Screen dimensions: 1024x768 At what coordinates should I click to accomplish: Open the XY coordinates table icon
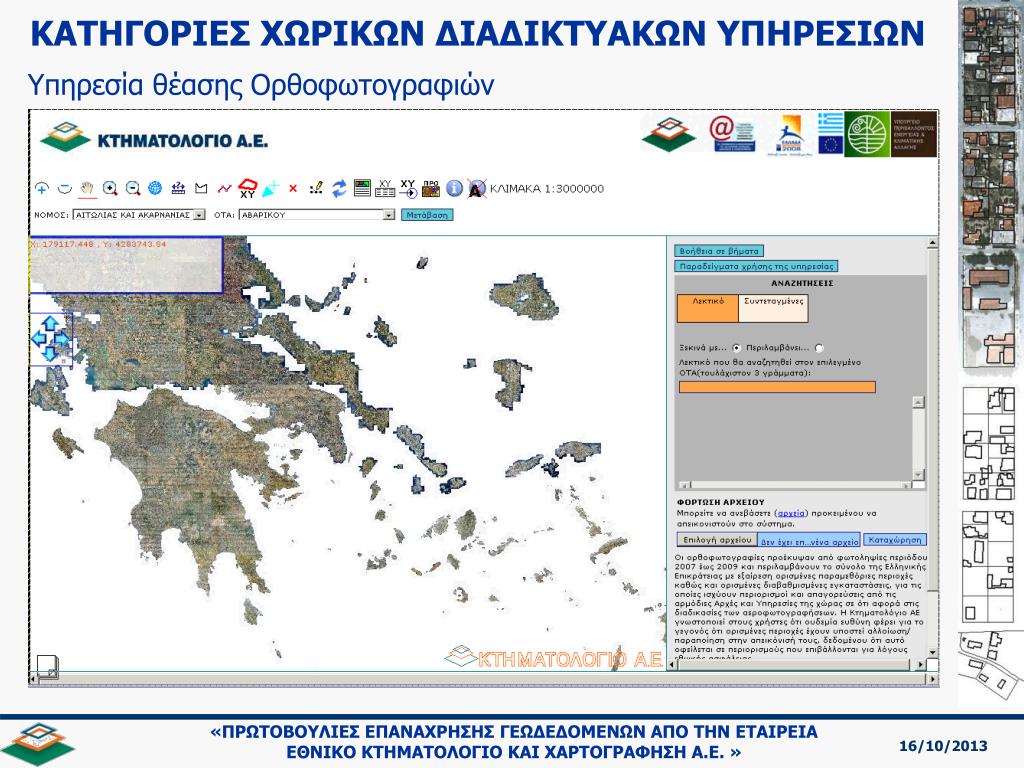pyautogui.click(x=385, y=189)
